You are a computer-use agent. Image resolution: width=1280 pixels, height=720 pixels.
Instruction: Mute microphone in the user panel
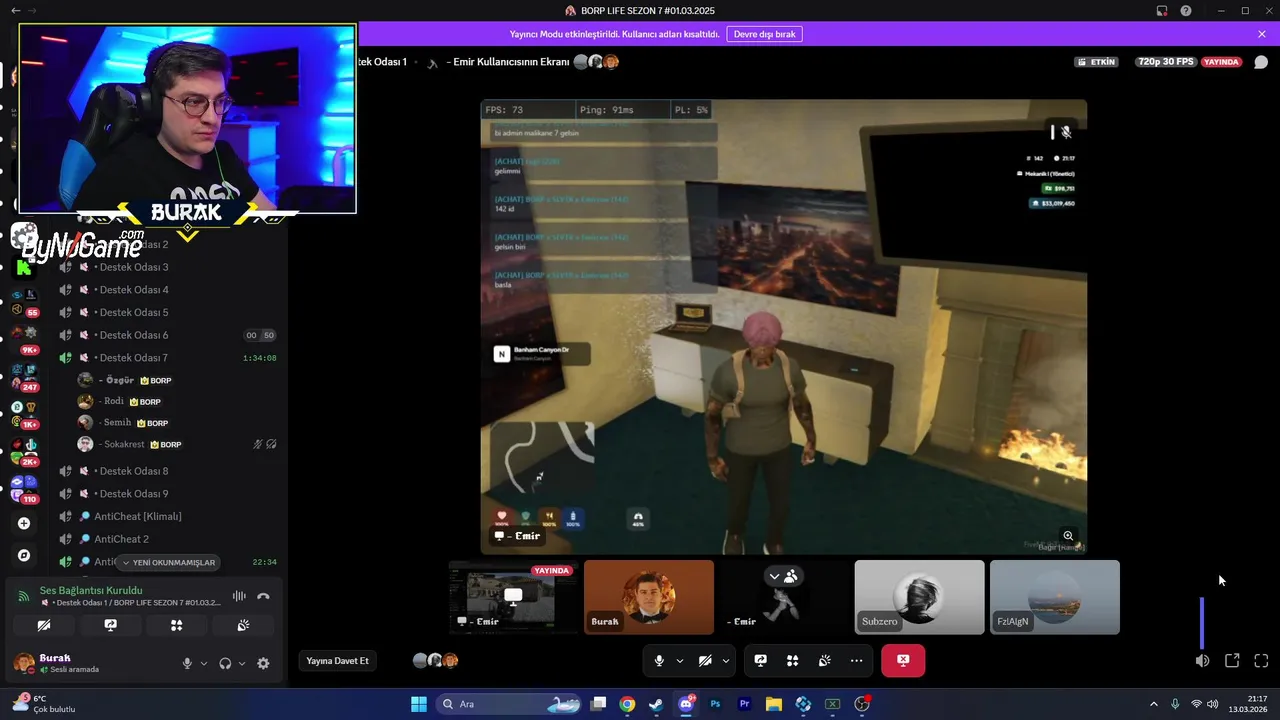[187, 663]
